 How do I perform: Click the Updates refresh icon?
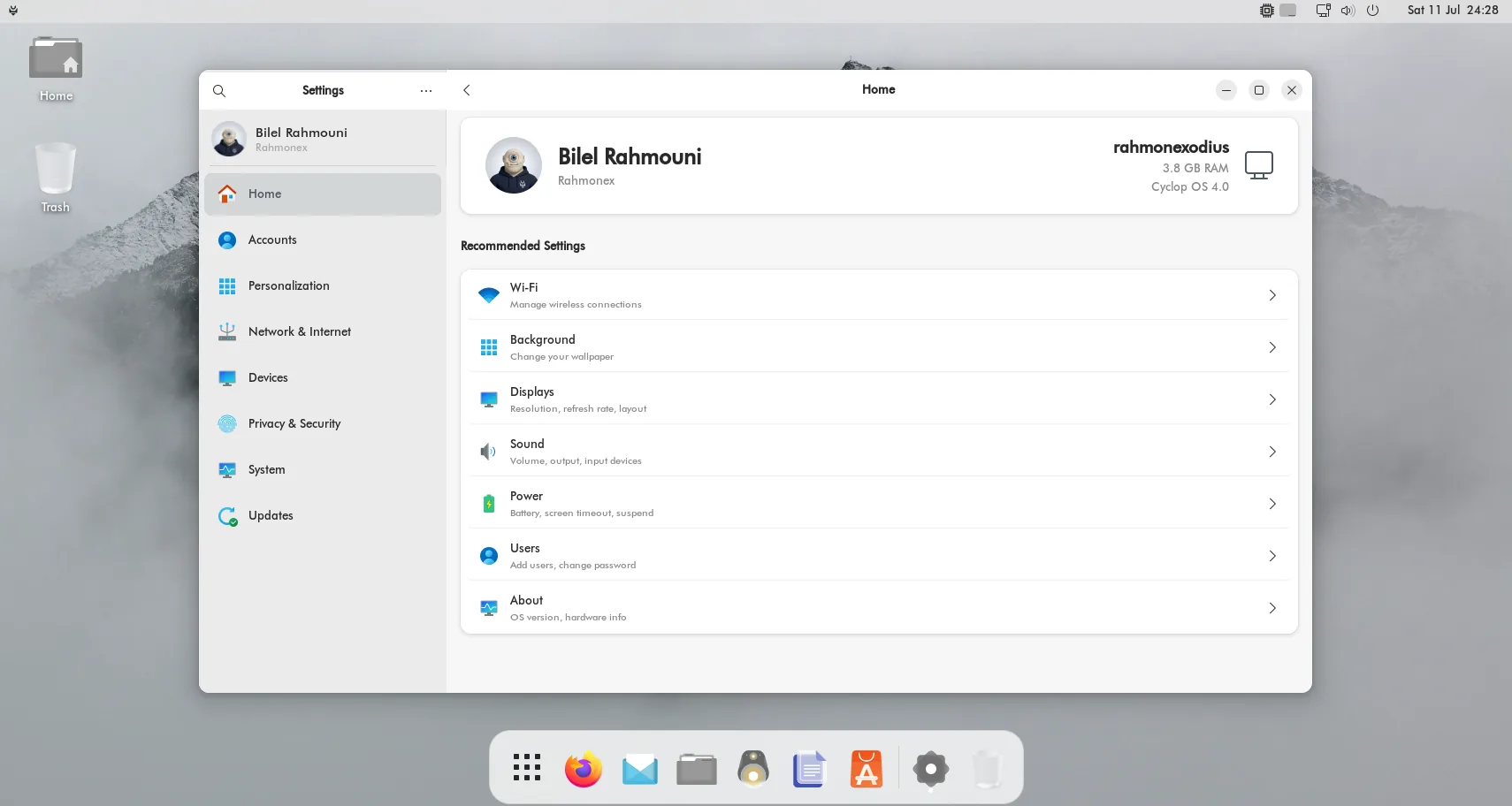227,516
